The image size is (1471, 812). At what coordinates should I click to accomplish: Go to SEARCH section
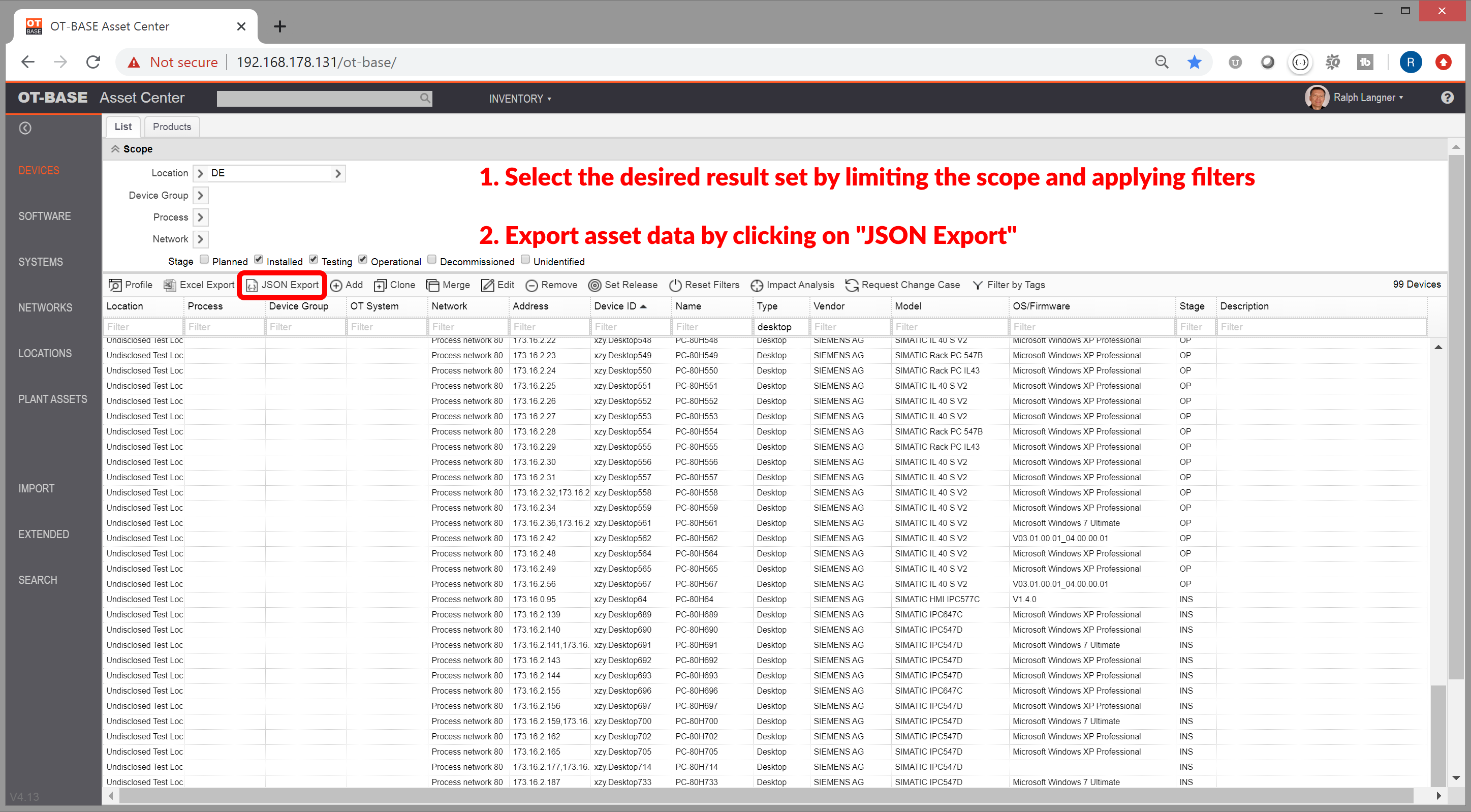38,580
